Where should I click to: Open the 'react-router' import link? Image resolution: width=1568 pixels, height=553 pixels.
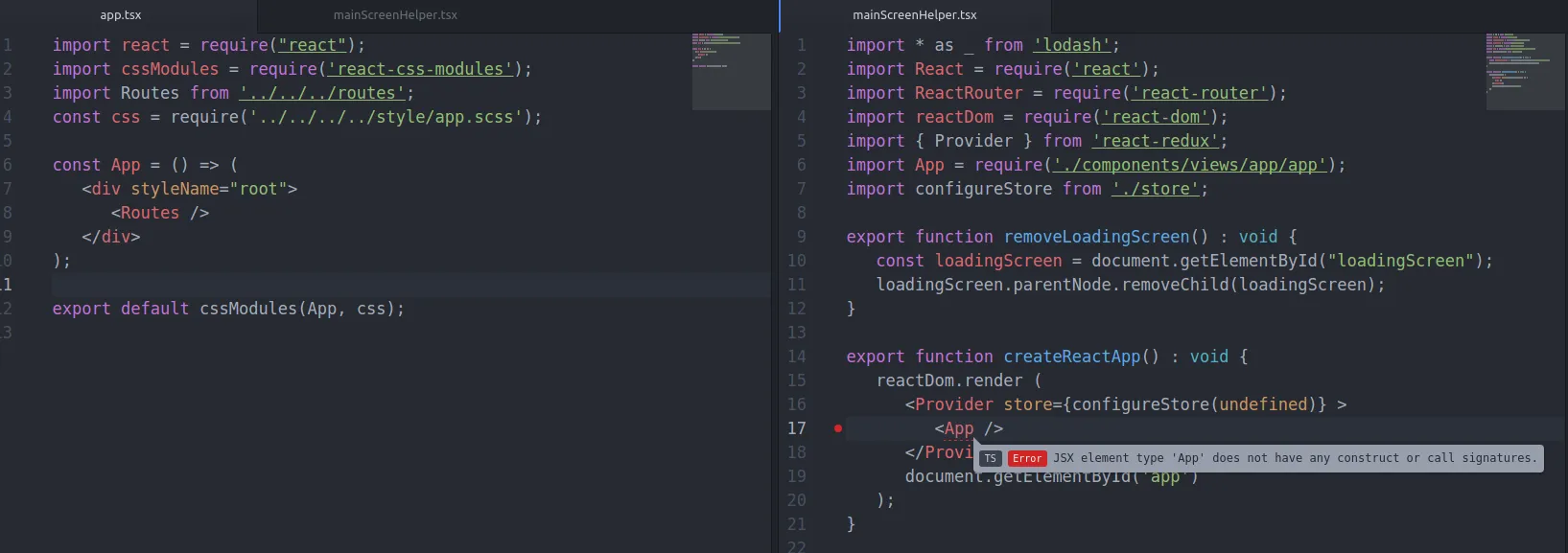[1200, 93]
